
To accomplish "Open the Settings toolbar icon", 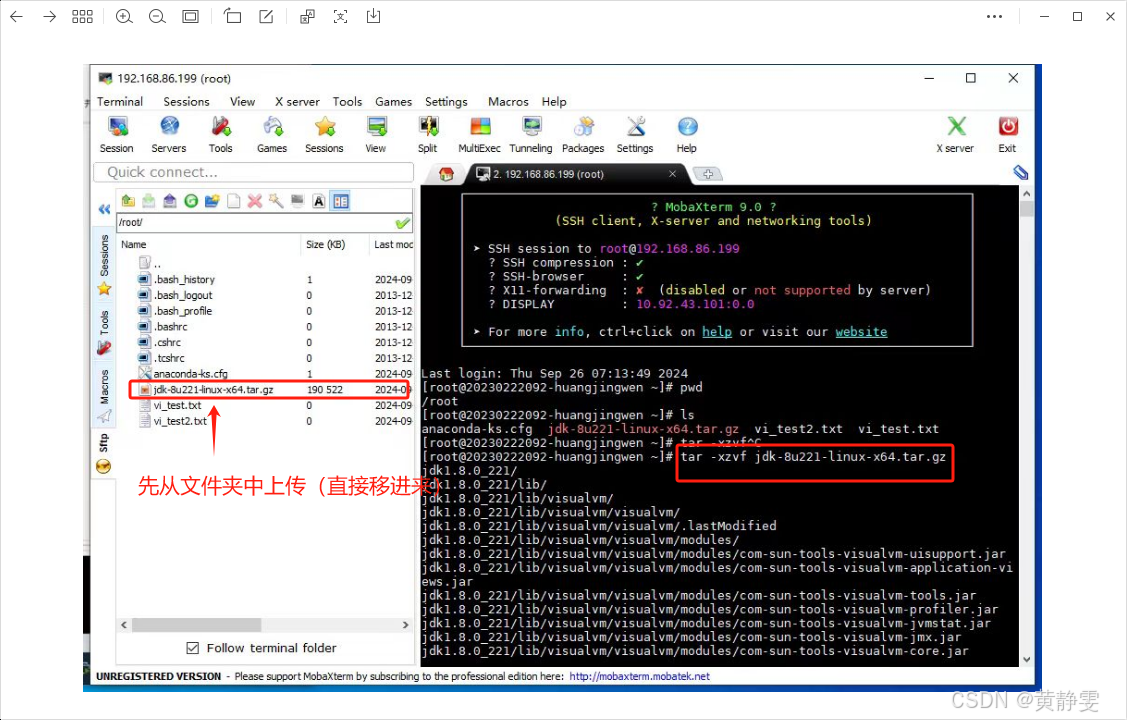I will (635, 135).
